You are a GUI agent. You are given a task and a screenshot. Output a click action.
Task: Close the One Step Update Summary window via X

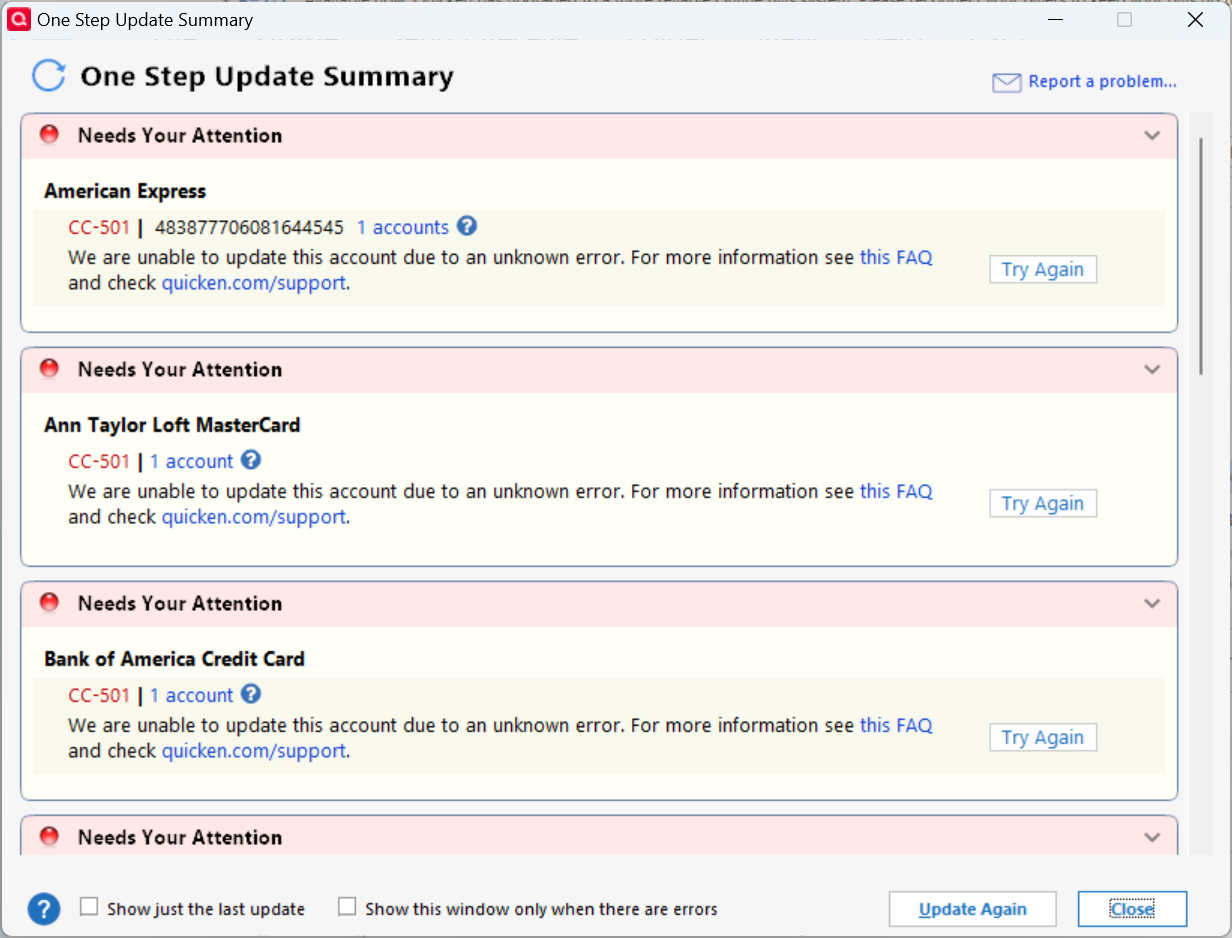(x=1194, y=19)
